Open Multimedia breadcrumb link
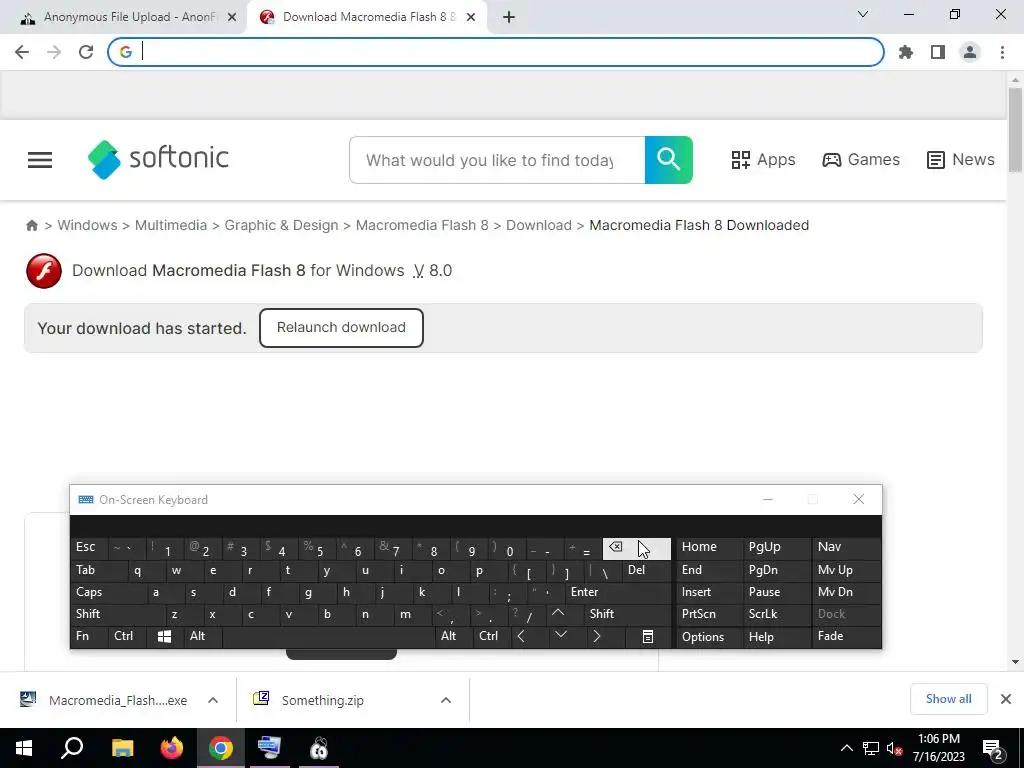 pos(170,225)
